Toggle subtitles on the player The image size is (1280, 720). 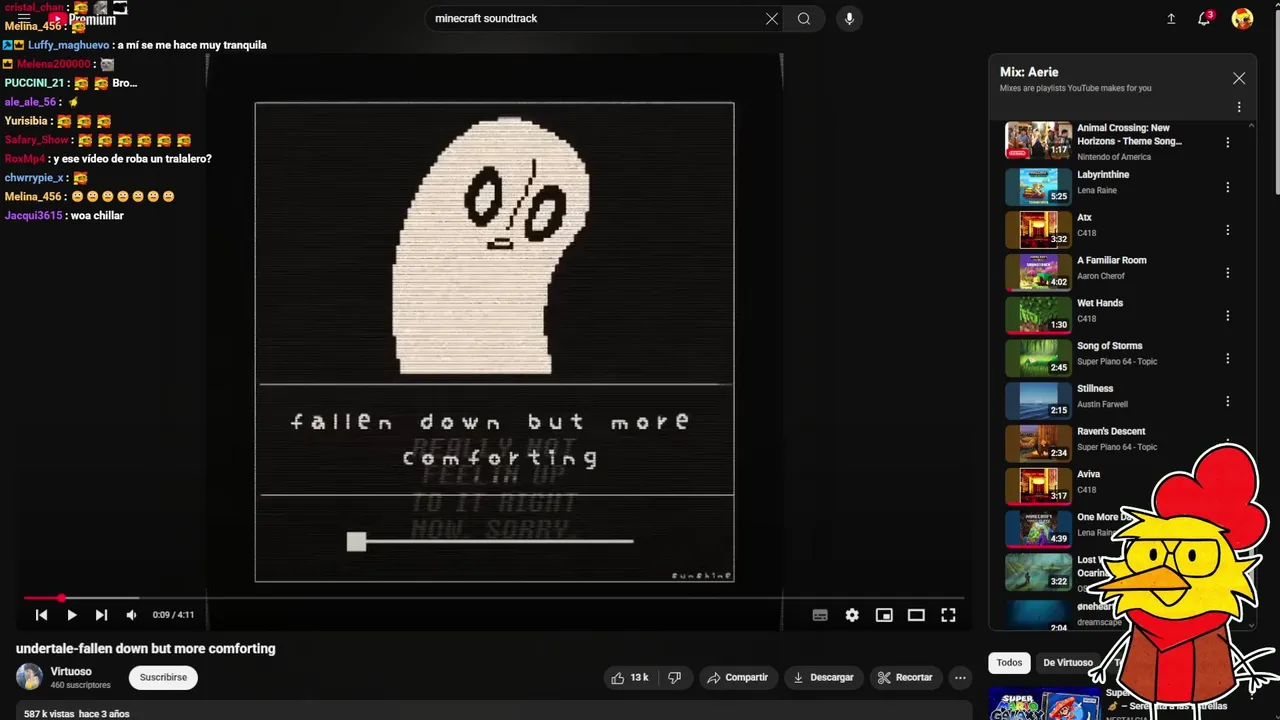coord(820,615)
